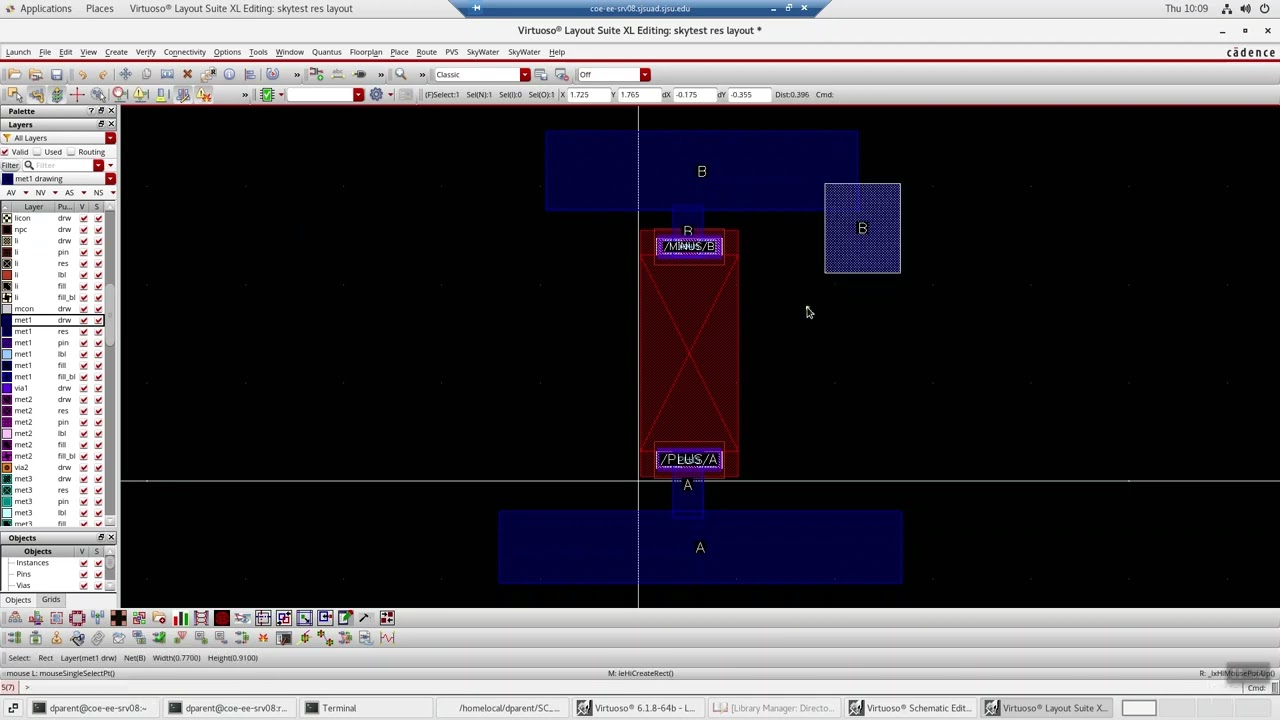The width and height of the screenshot is (1280, 720).
Task: Open the 'Off' dropdown in top toolbar
Action: [x=645, y=75]
